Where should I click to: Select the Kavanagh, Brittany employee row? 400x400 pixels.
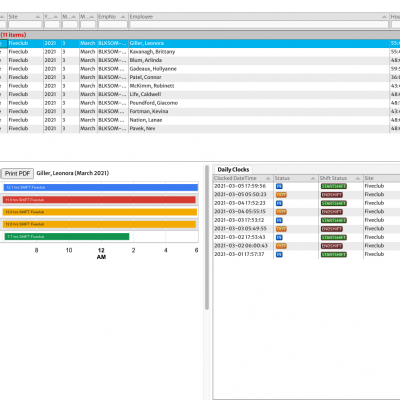click(x=200, y=52)
